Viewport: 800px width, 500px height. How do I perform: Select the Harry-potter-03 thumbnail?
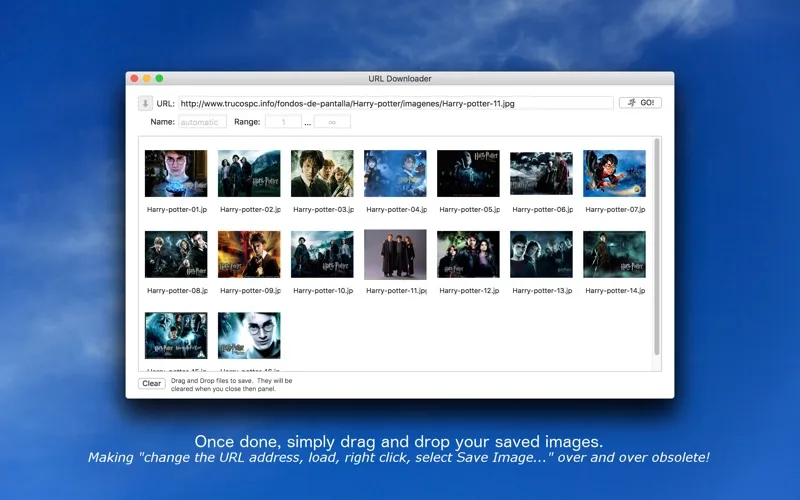click(322, 173)
